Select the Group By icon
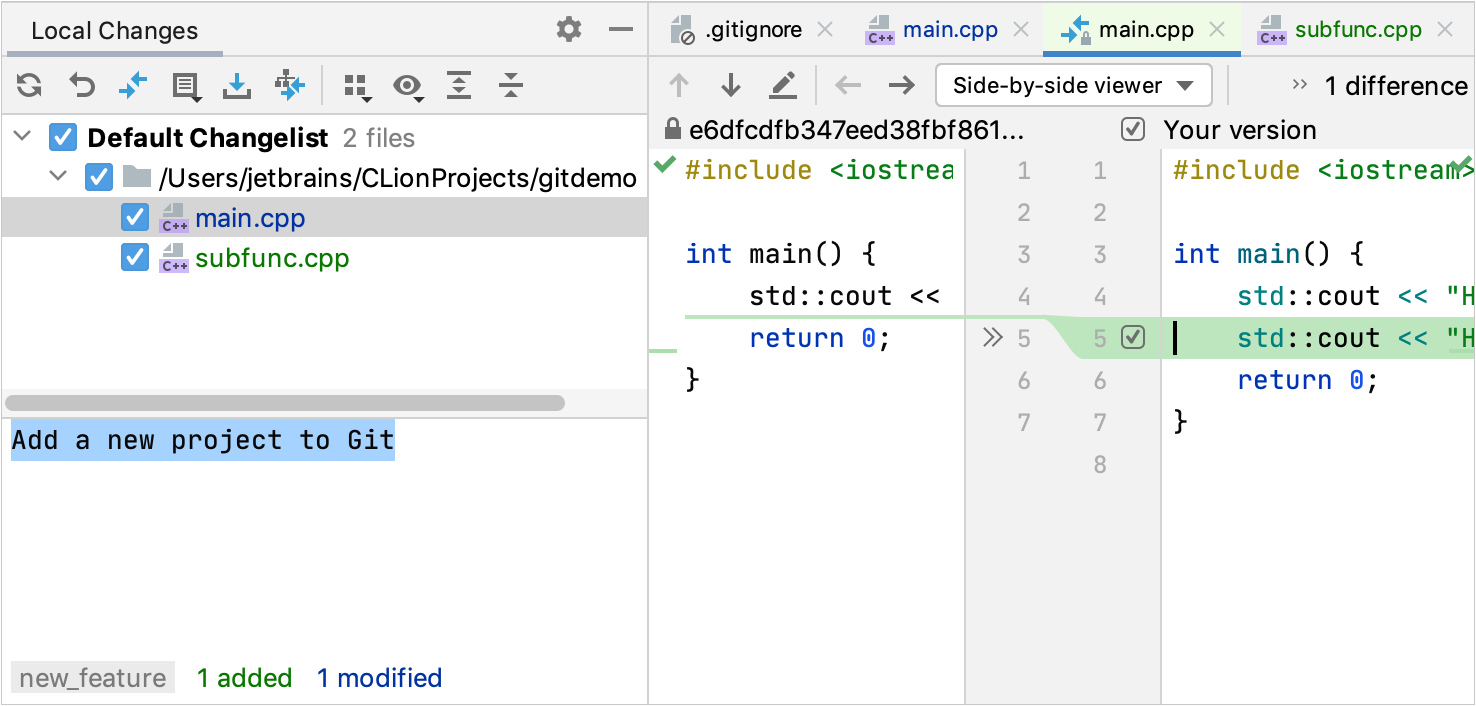Screen dimensions: 1476x706 pos(357,85)
